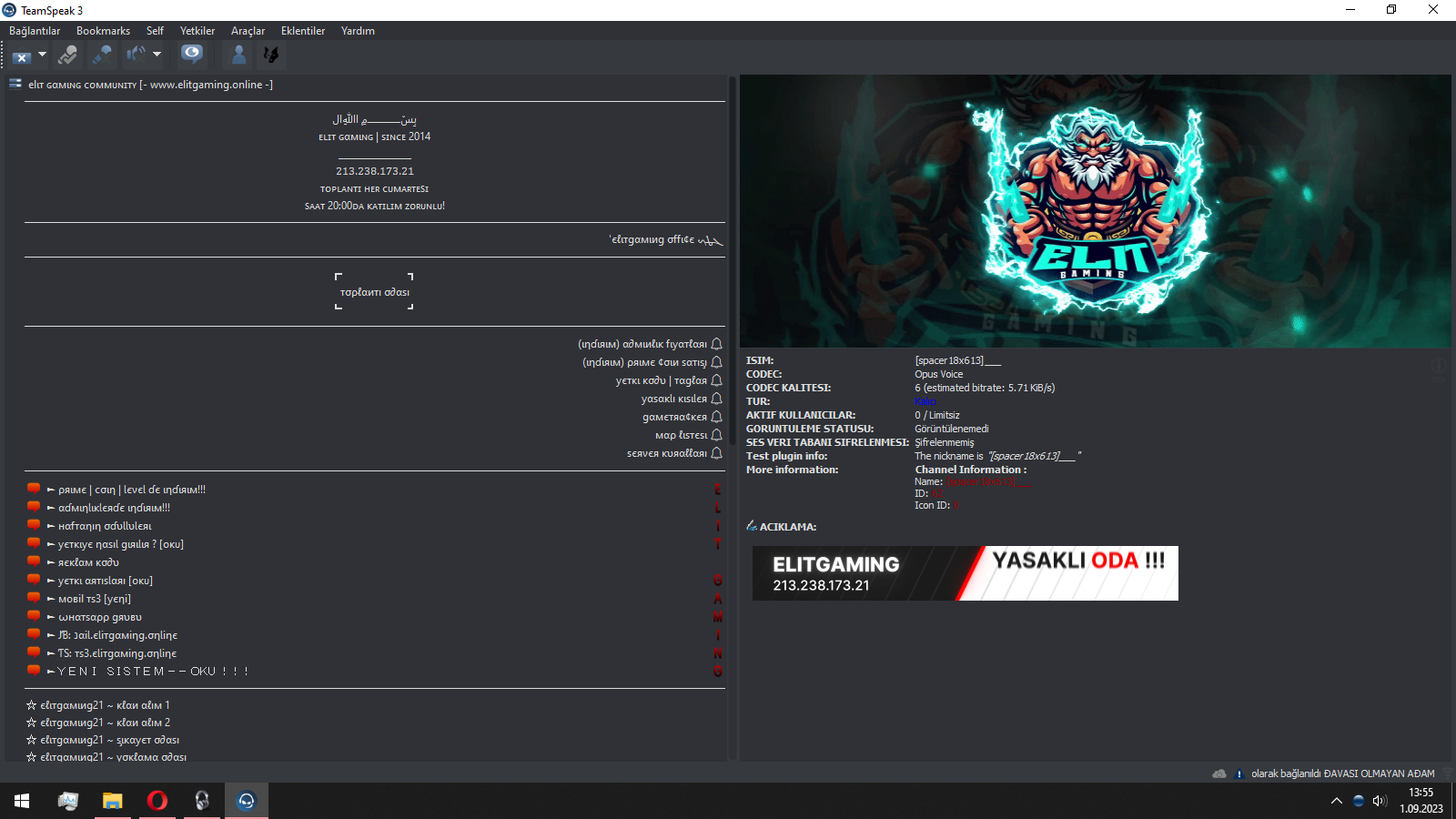Image resolution: width=1456 pixels, height=819 pixels.
Task: Click the TeamSpeak icon in the taskbar
Action: tap(247, 801)
